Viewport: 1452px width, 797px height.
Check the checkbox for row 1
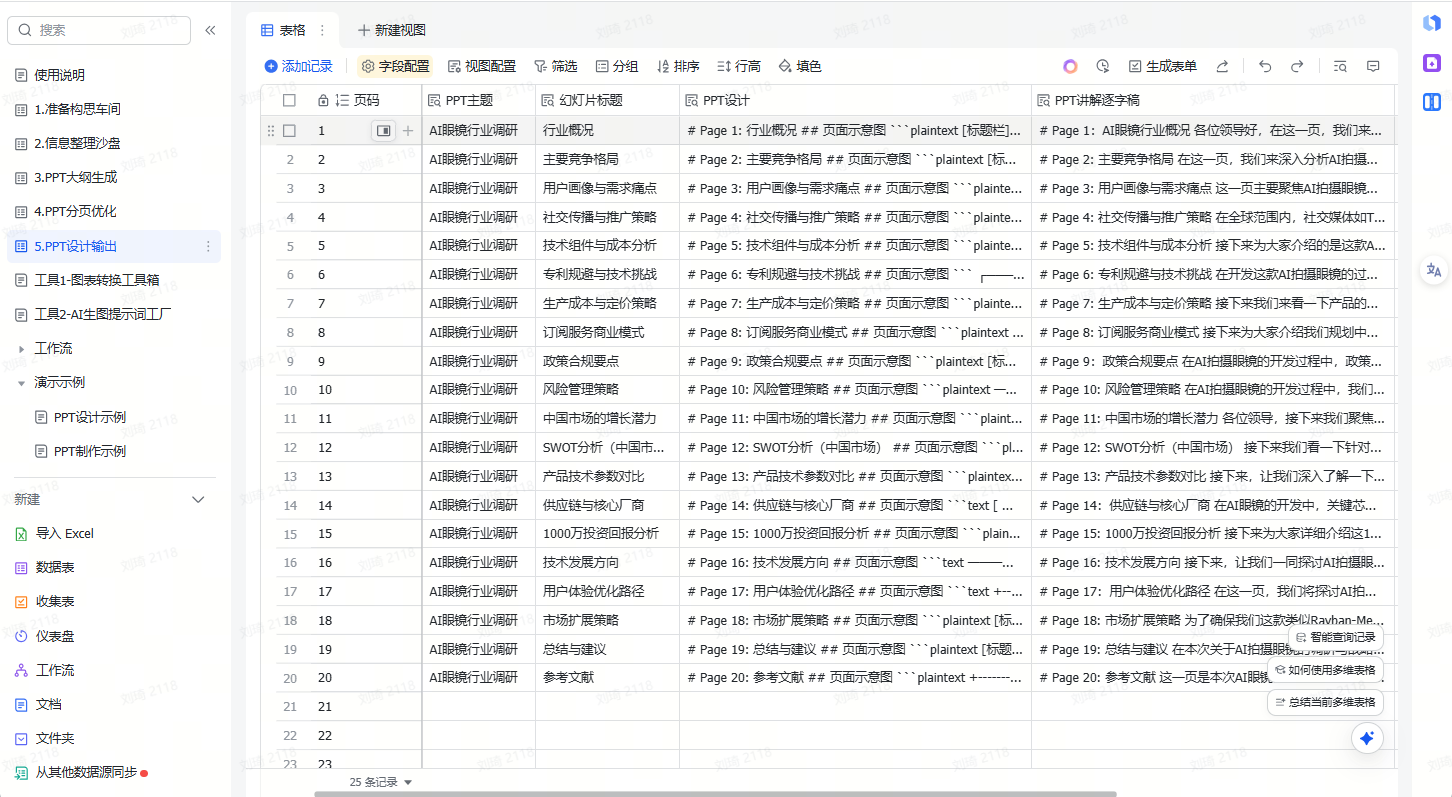(289, 130)
